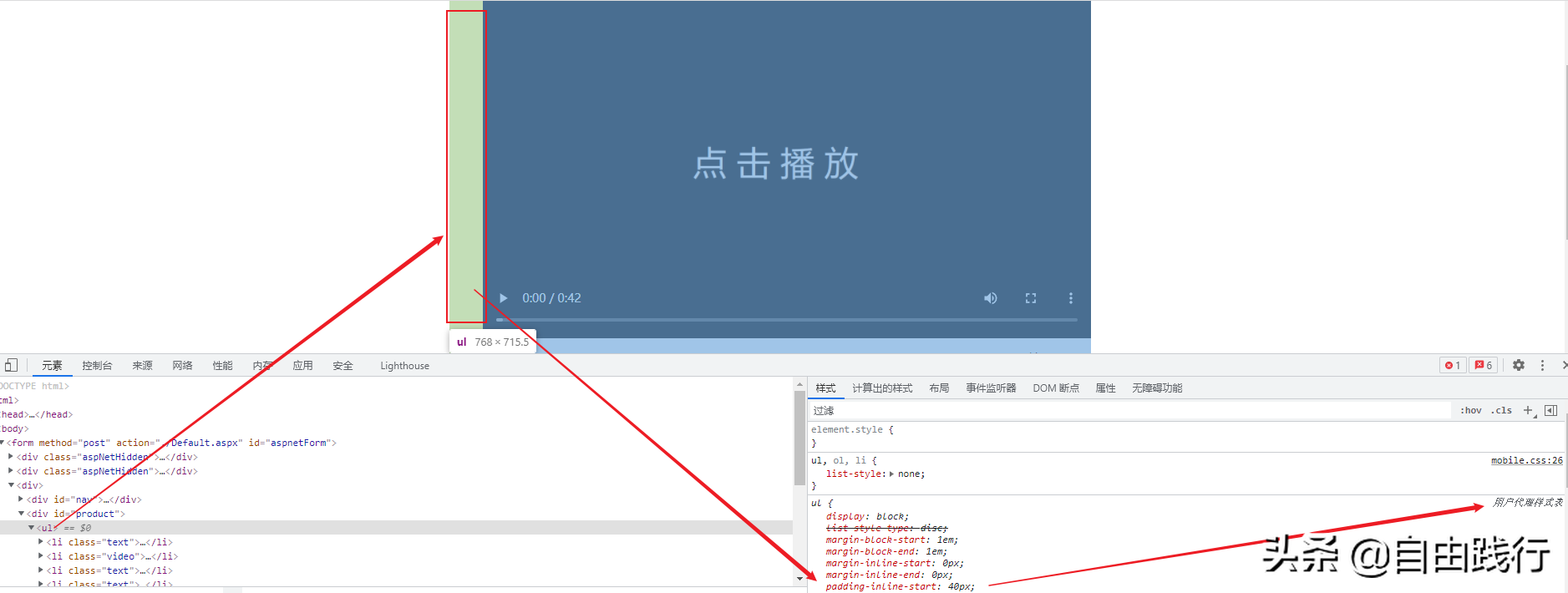Viewport: 1568px width, 593px height.
Task: Select the 无障碍功能 pane tab
Action: coord(1157,388)
